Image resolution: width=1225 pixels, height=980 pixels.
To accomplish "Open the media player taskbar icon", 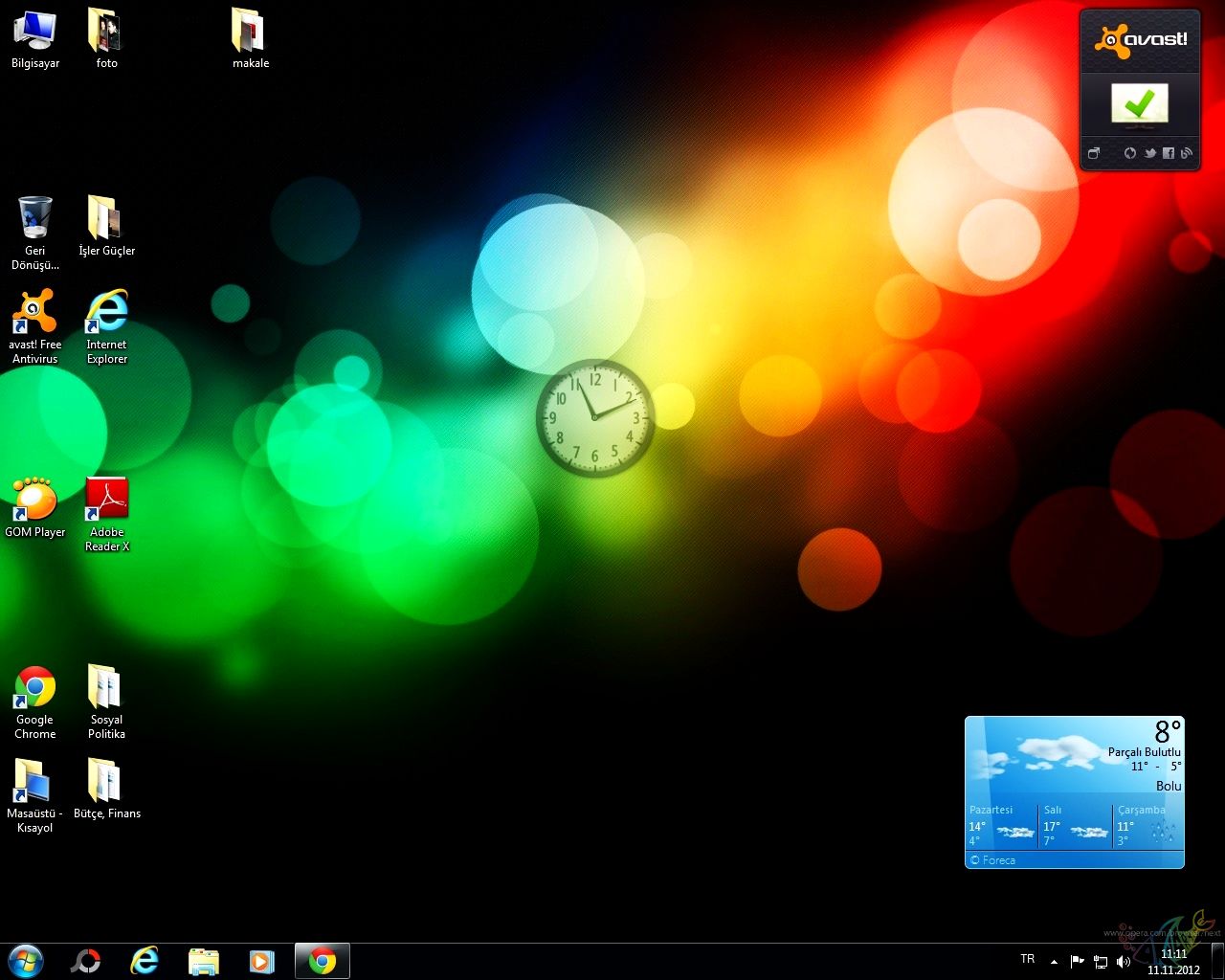I will (x=261, y=961).
